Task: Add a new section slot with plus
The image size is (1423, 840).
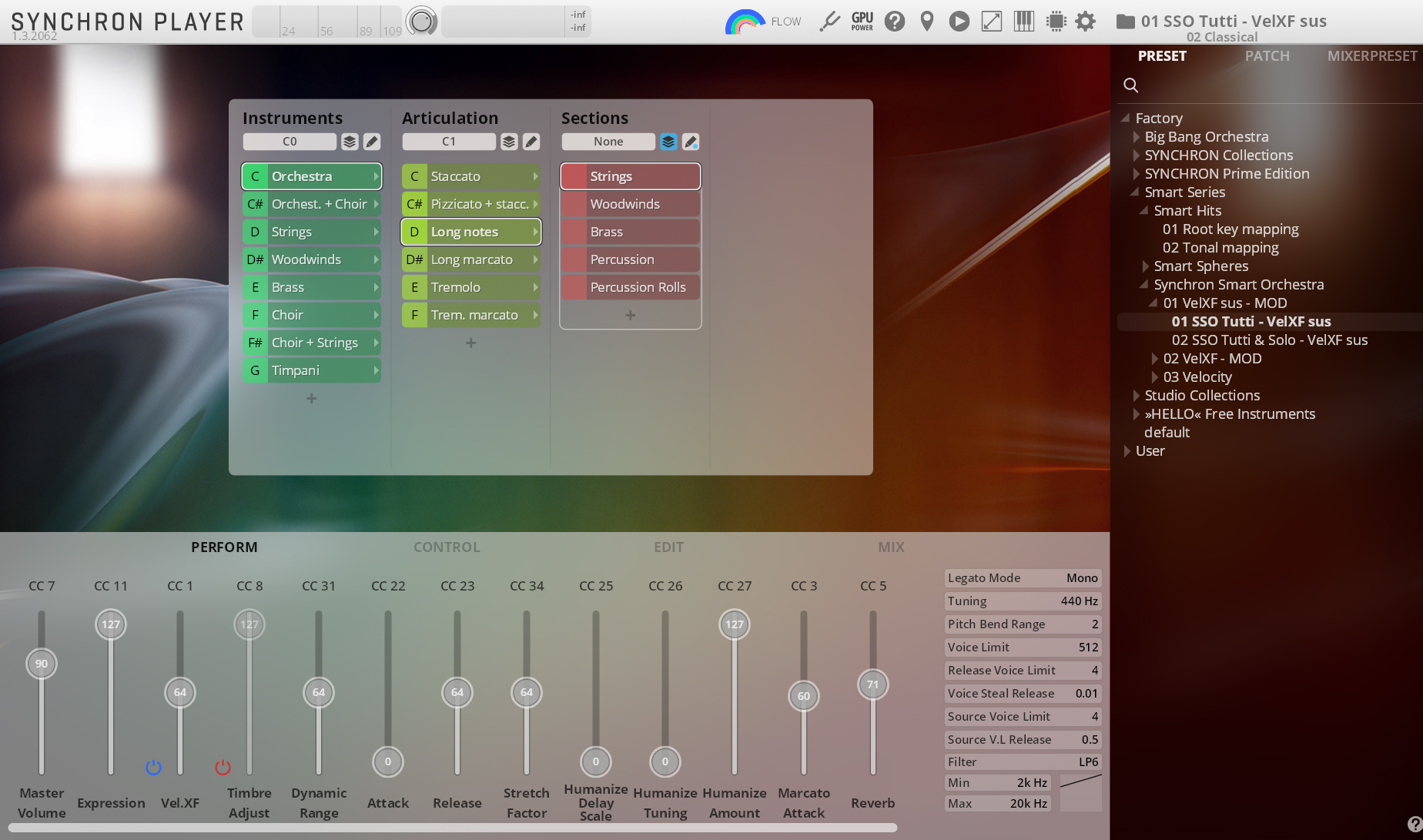Action: tap(630, 315)
